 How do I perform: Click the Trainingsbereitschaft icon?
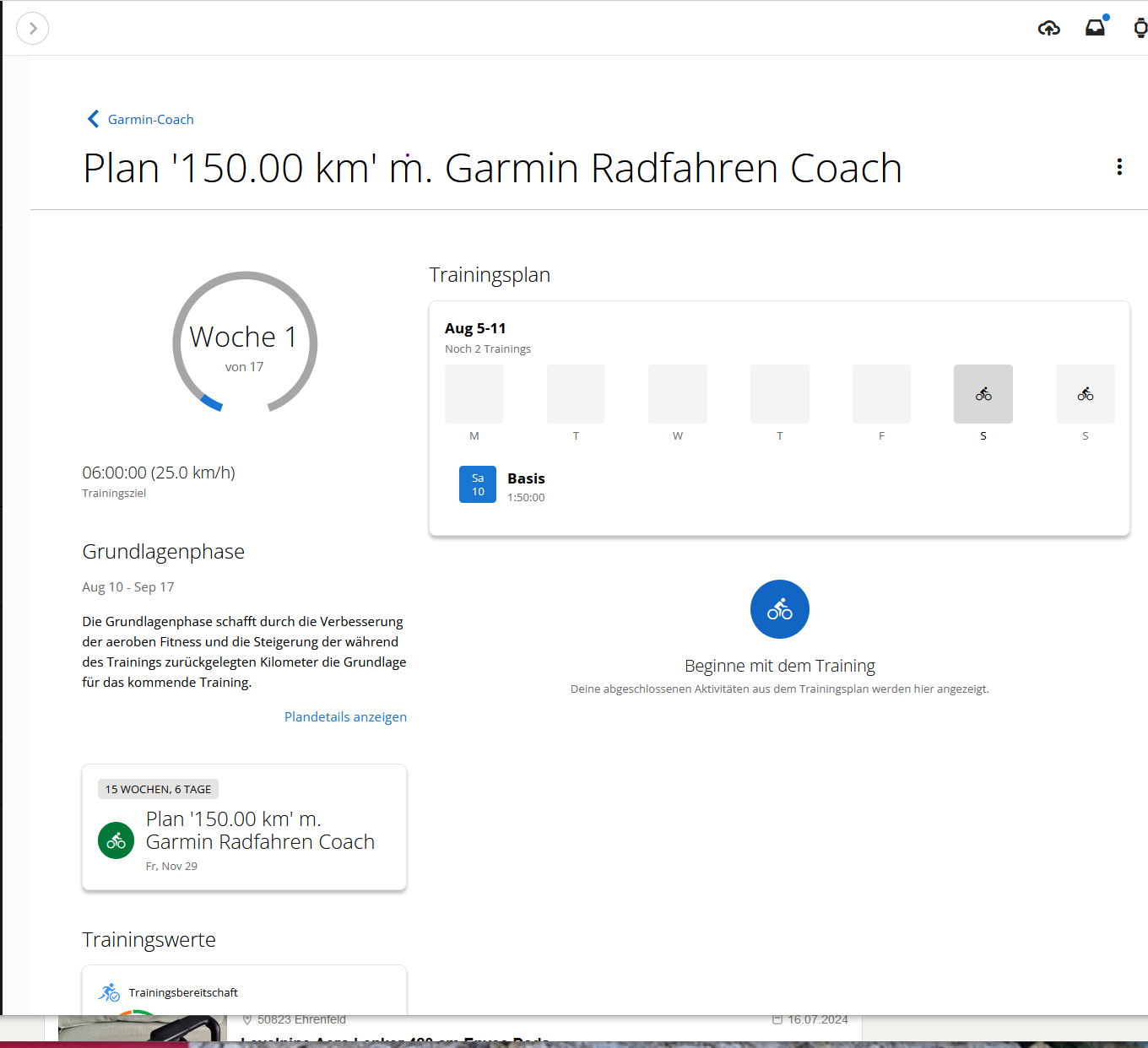(x=110, y=992)
